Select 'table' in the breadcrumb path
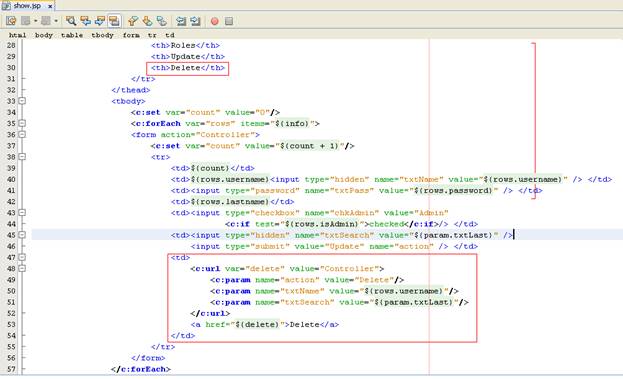Viewport: 623px width, 379px height. point(72,35)
